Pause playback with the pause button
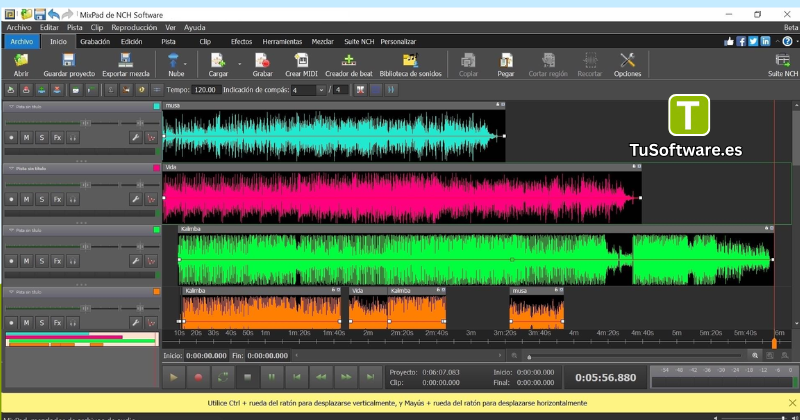 coord(272,377)
